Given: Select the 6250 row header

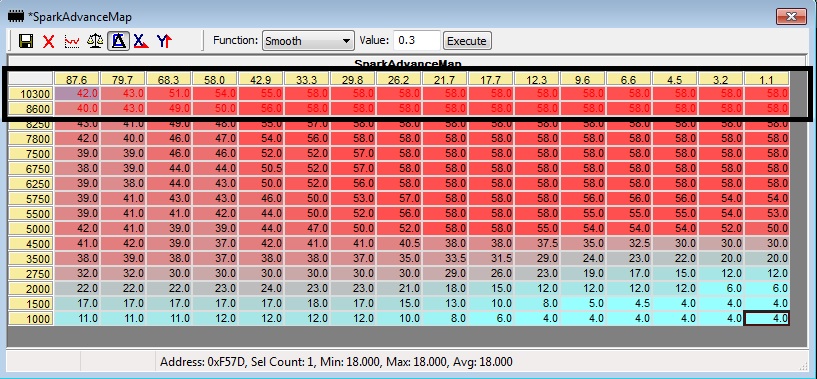Looking at the screenshot, I should pos(31,184).
